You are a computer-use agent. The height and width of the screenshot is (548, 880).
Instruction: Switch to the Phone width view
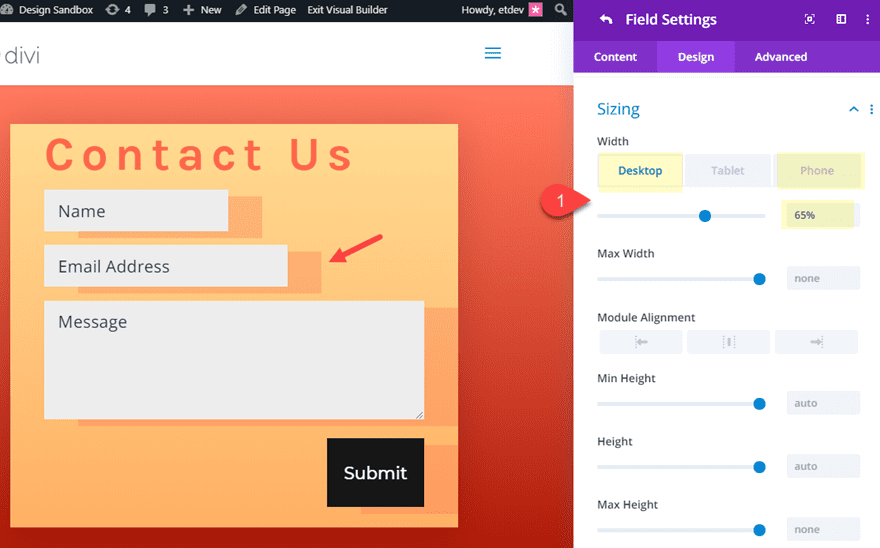pos(816,171)
